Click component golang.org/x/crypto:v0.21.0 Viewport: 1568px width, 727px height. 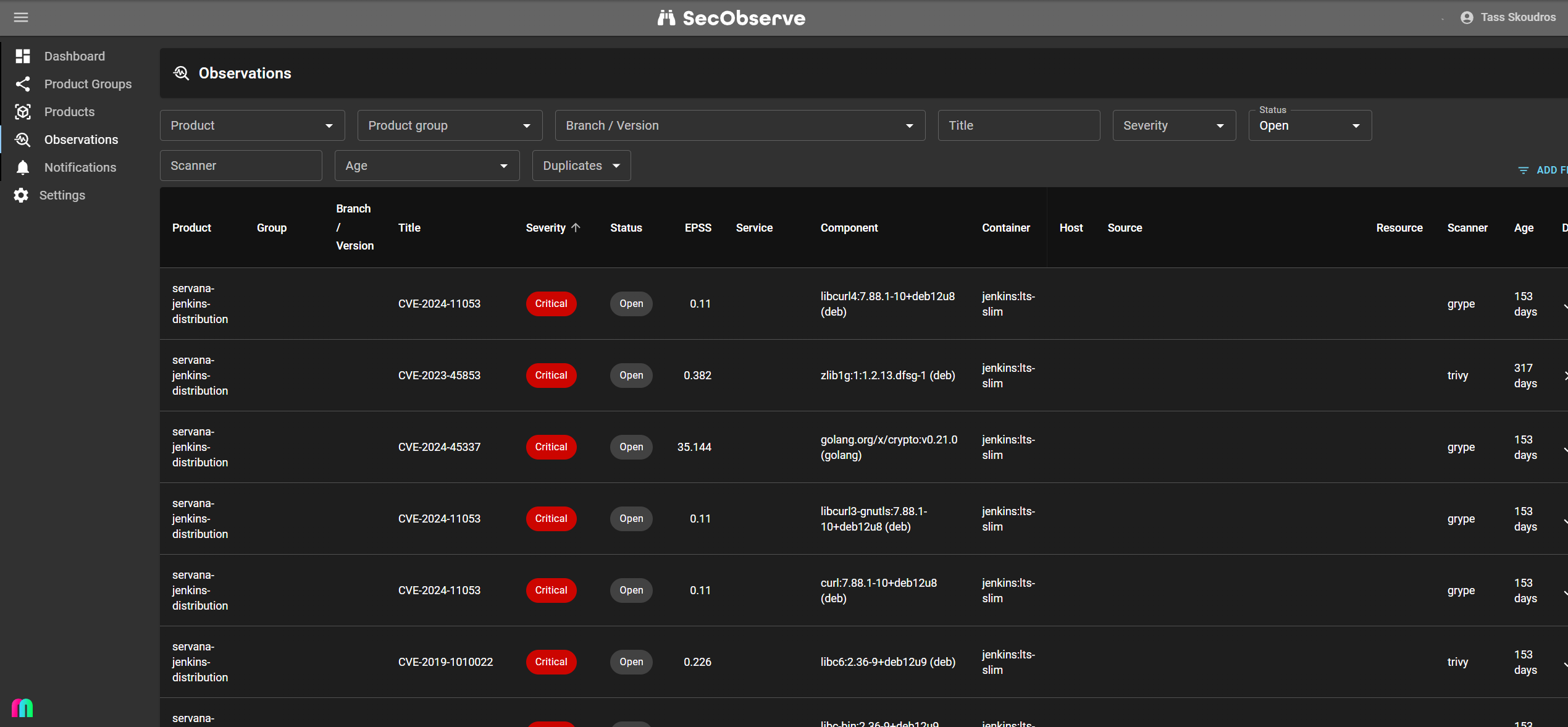(x=889, y=447)
